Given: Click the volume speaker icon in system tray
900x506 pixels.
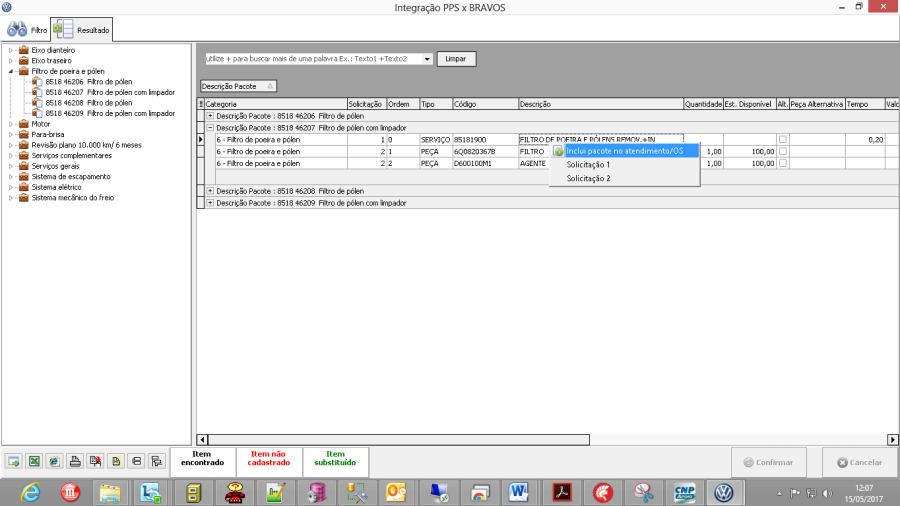Looking at the screenshot, I should [x=827, y=493].
